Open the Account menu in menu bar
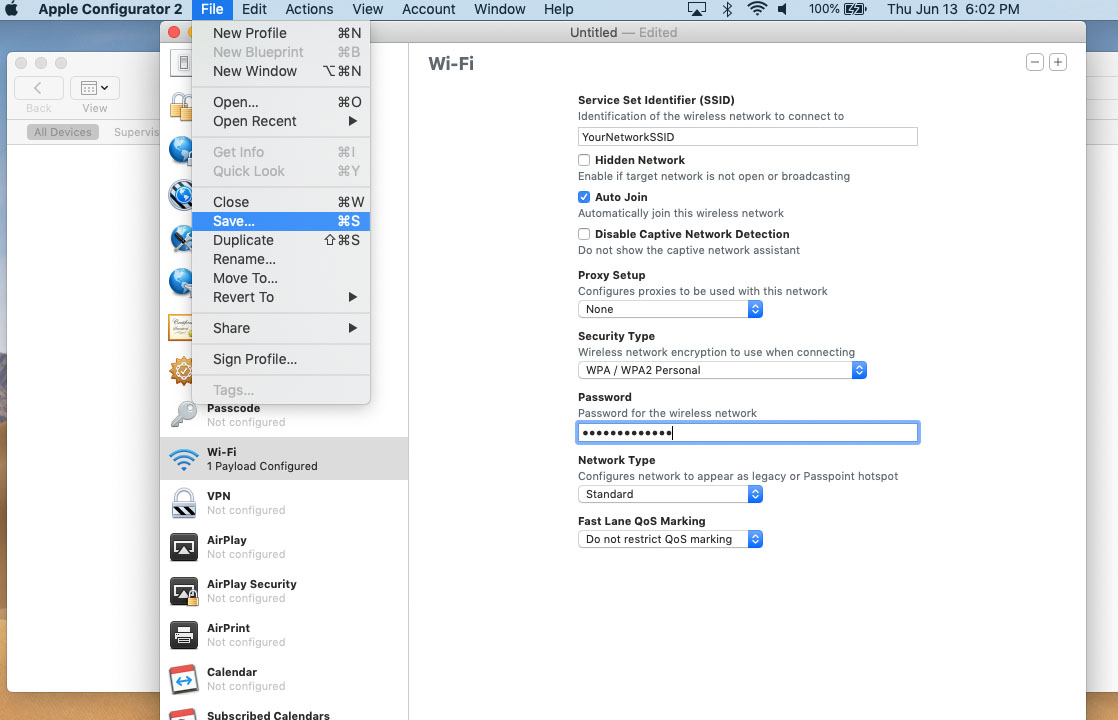 click(x=429, y=9)
